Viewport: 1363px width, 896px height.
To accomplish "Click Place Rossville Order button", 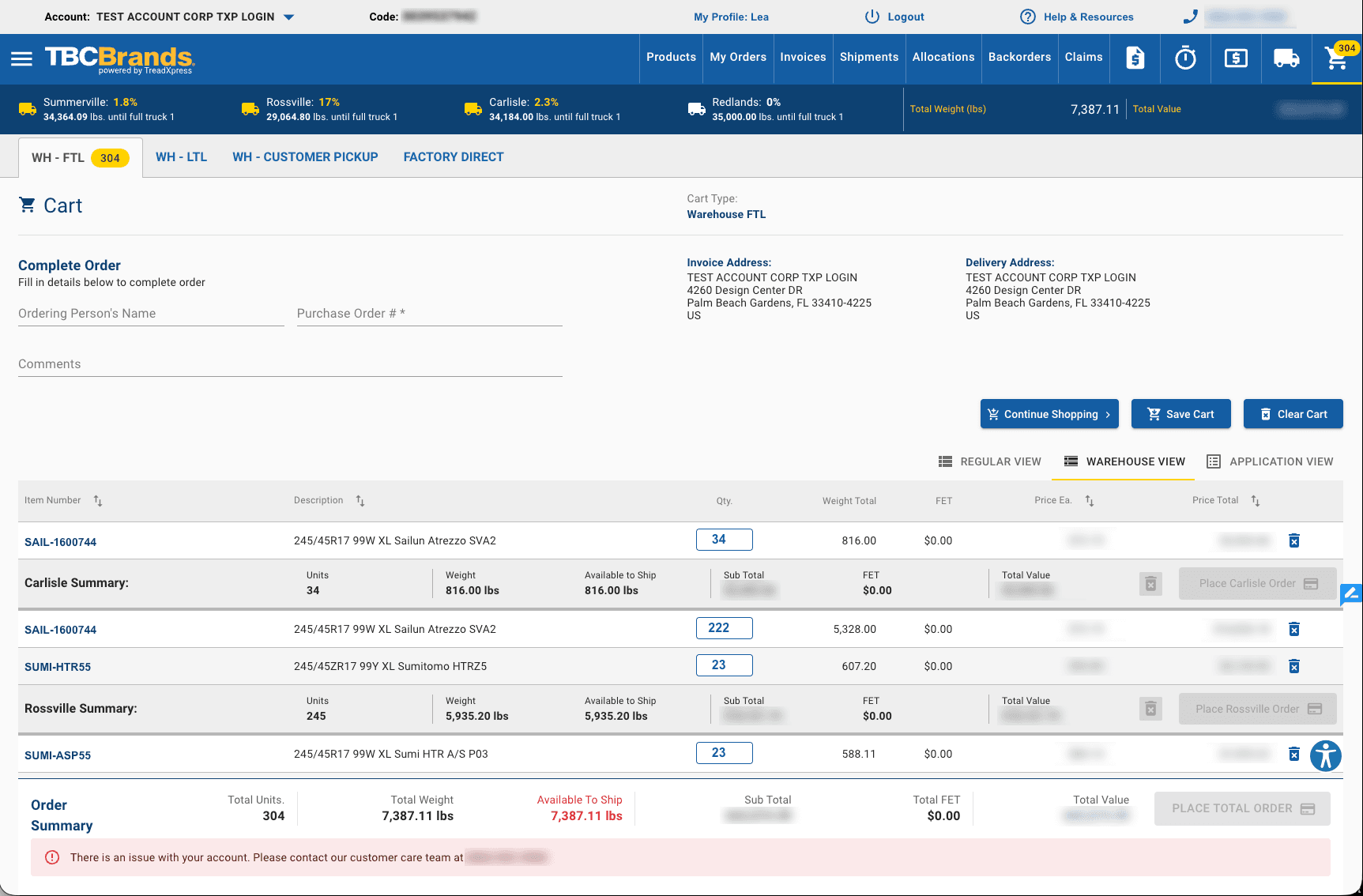I will 1258,710.
